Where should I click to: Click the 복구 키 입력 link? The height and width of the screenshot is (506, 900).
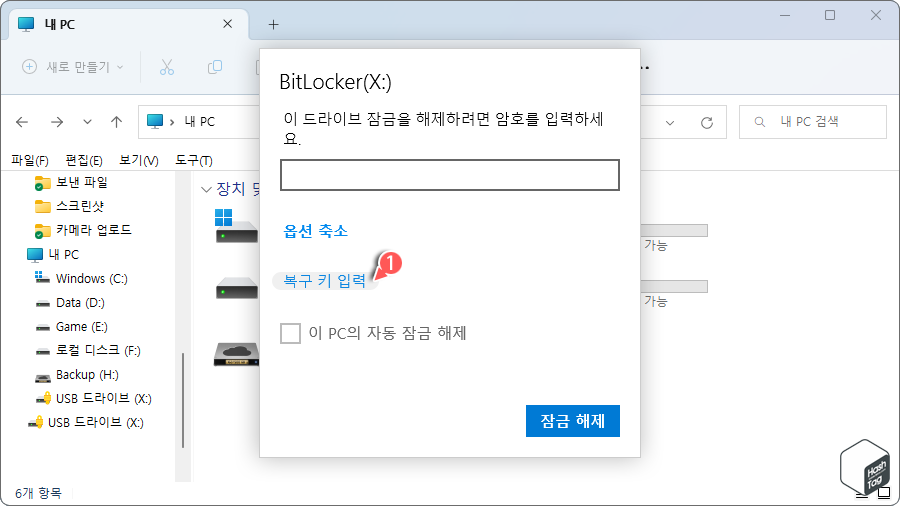[325, 281]
